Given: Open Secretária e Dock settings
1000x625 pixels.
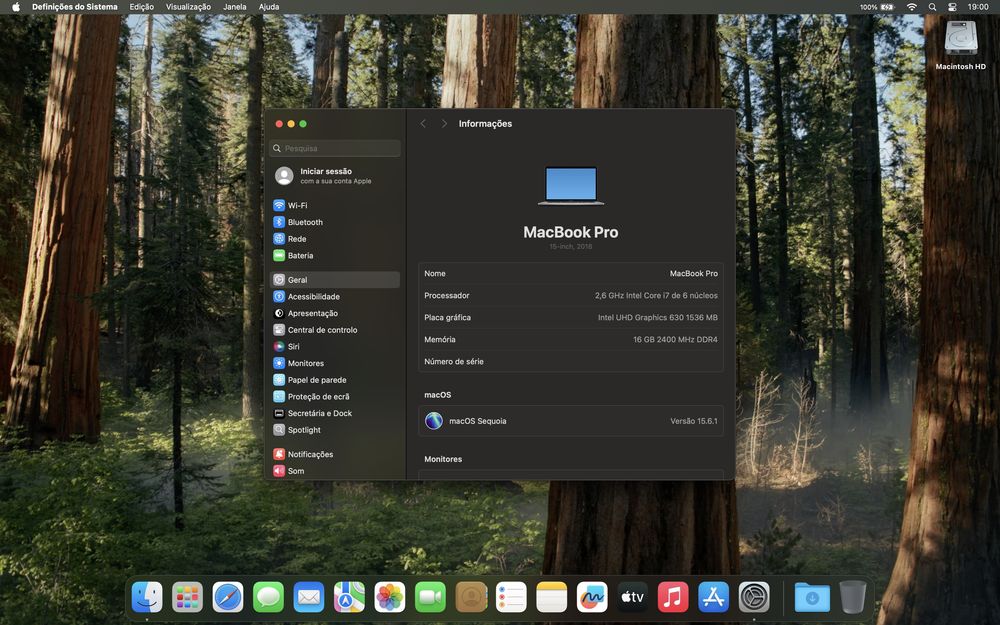Looking at the screenshot, I should coord(335,413).
